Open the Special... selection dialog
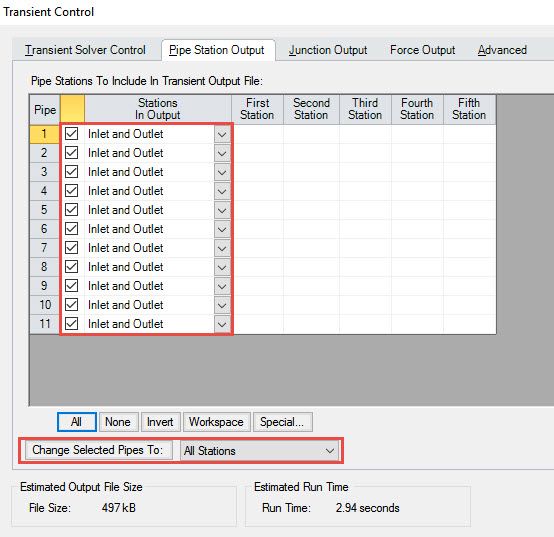This screenshot has width=554, height=537. 283,422
